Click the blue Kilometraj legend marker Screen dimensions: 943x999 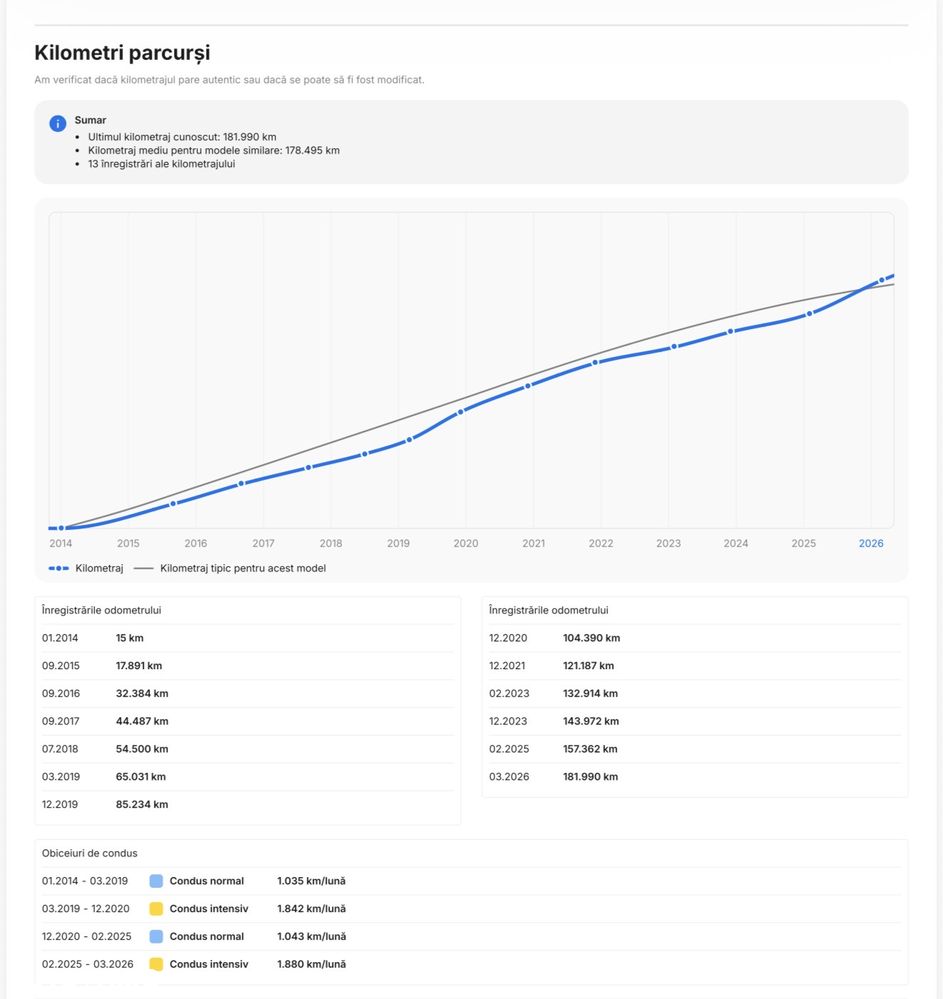point(59,568)
